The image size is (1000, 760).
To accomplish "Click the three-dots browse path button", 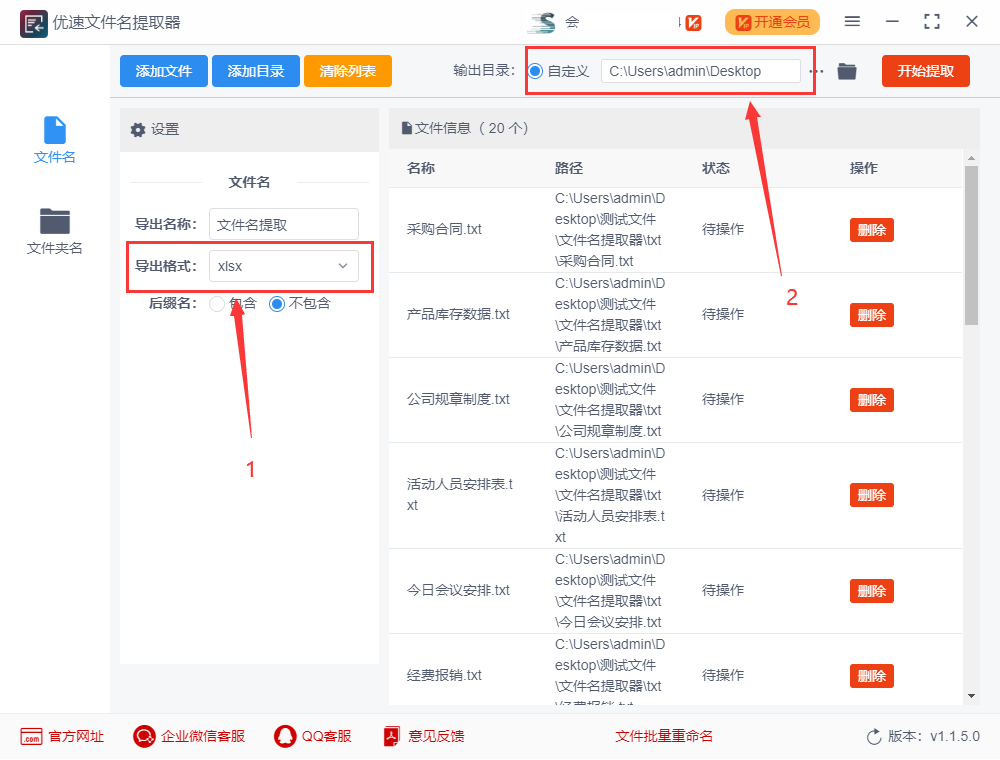I will coord(817,71).
